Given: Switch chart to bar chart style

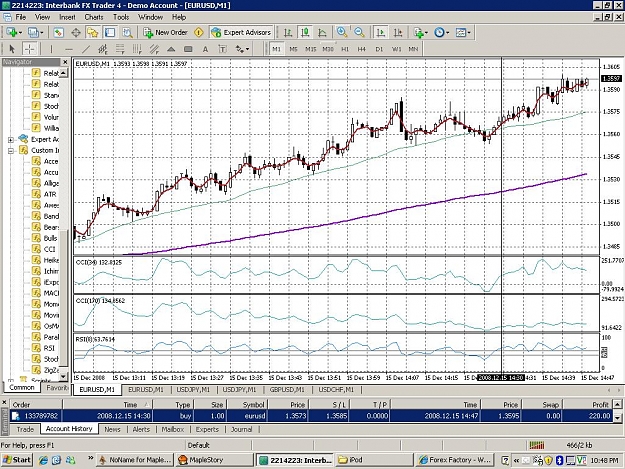Looking at the screenshot, I should pyautogui.click(x=288, y=32).
